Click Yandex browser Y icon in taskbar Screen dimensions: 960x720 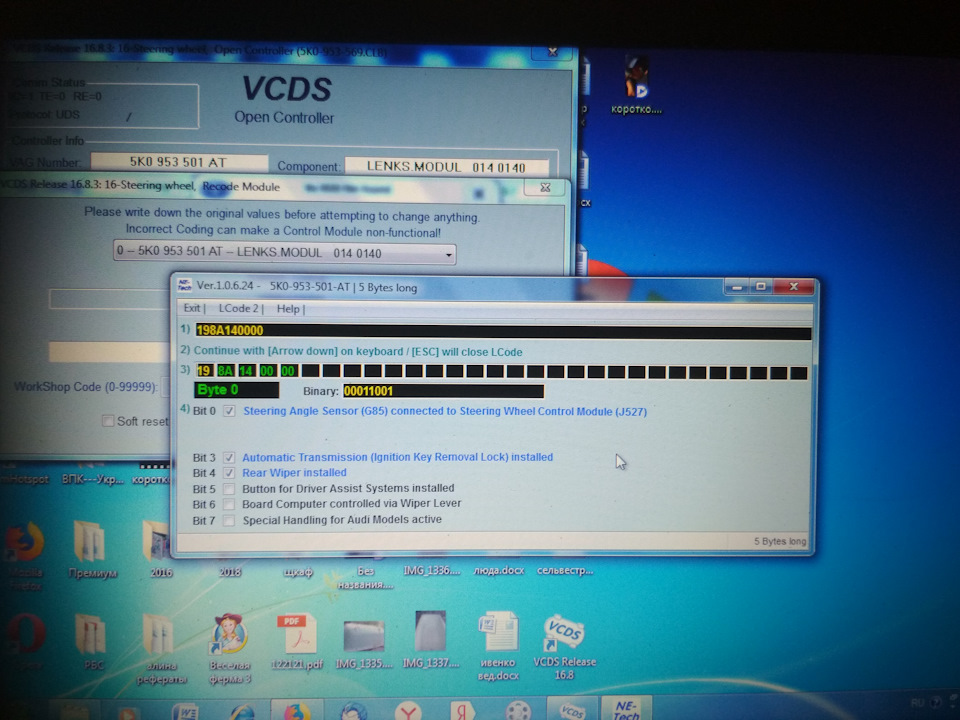click(408, 712)
